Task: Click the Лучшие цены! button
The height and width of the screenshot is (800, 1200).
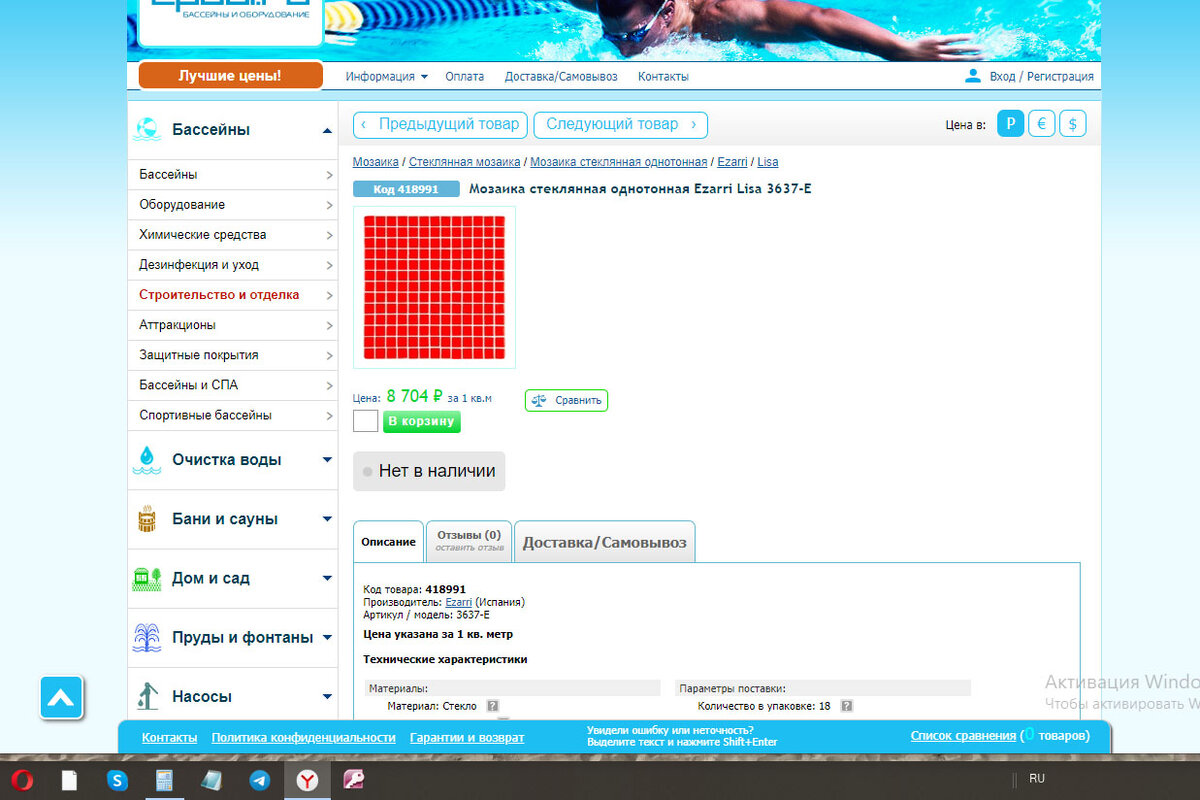Action: tap(230, 76)
